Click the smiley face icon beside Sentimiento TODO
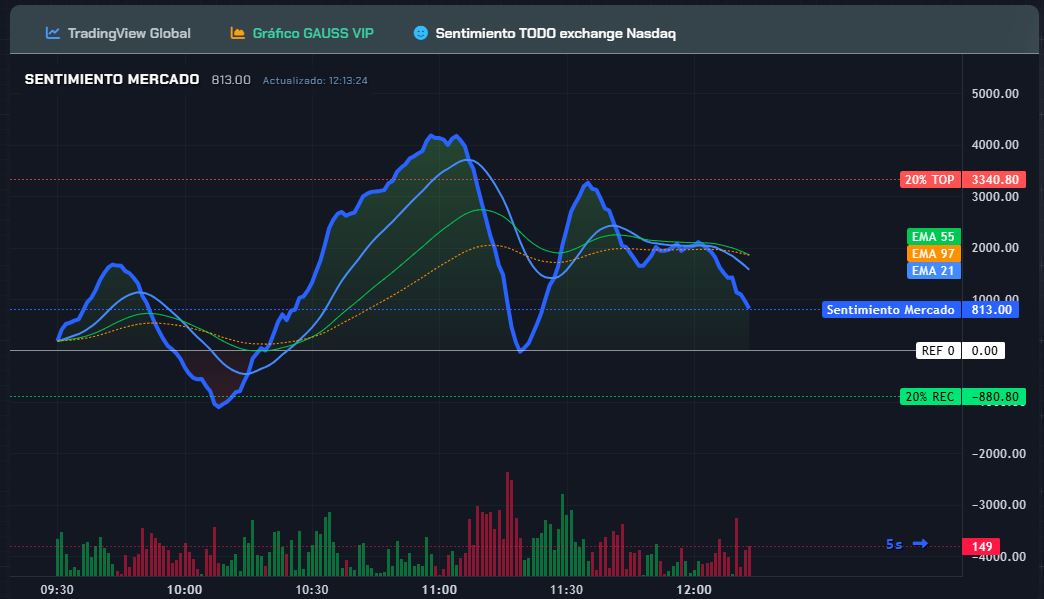1044x599 pixels. click(x=420, y=33)
